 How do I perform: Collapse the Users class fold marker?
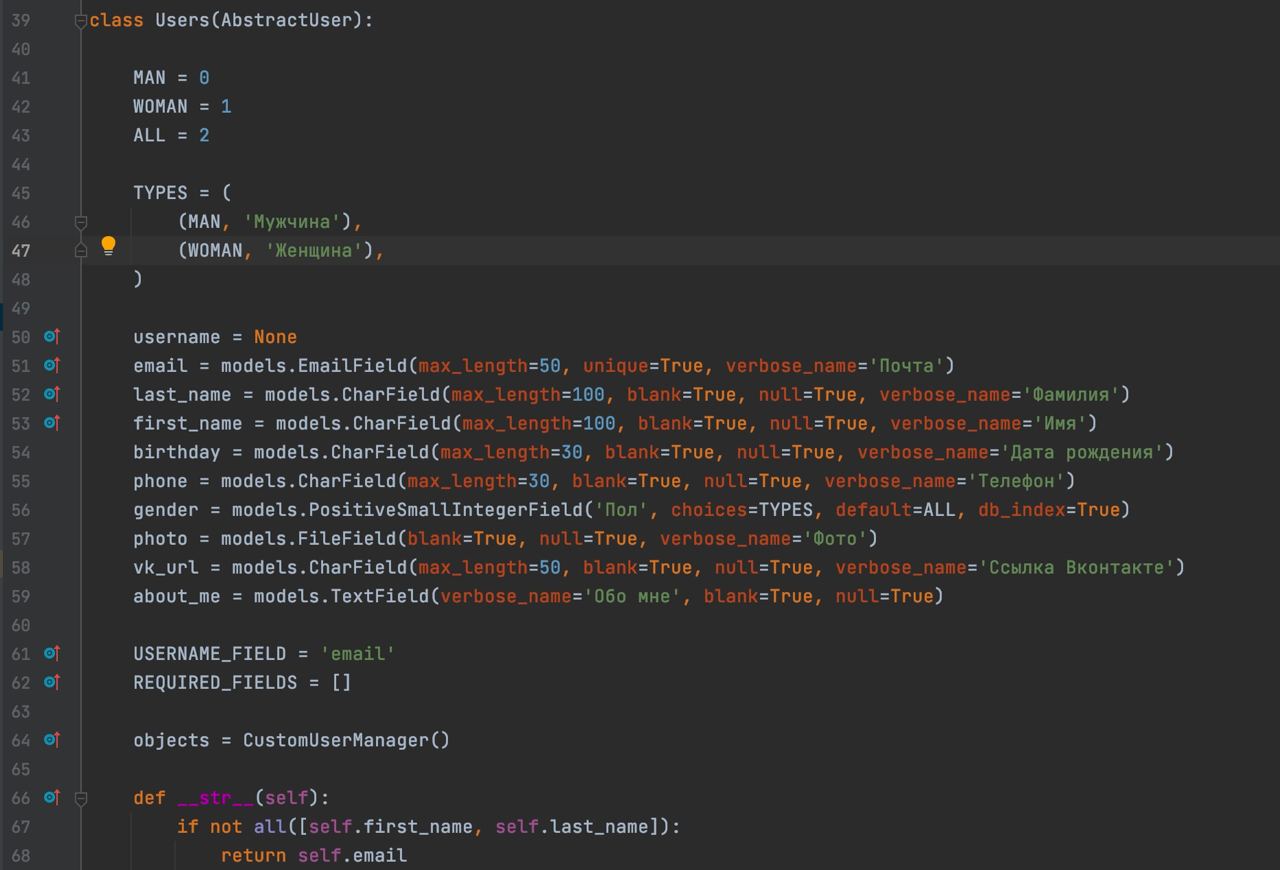pyautogui.click(x=81, y=20)
